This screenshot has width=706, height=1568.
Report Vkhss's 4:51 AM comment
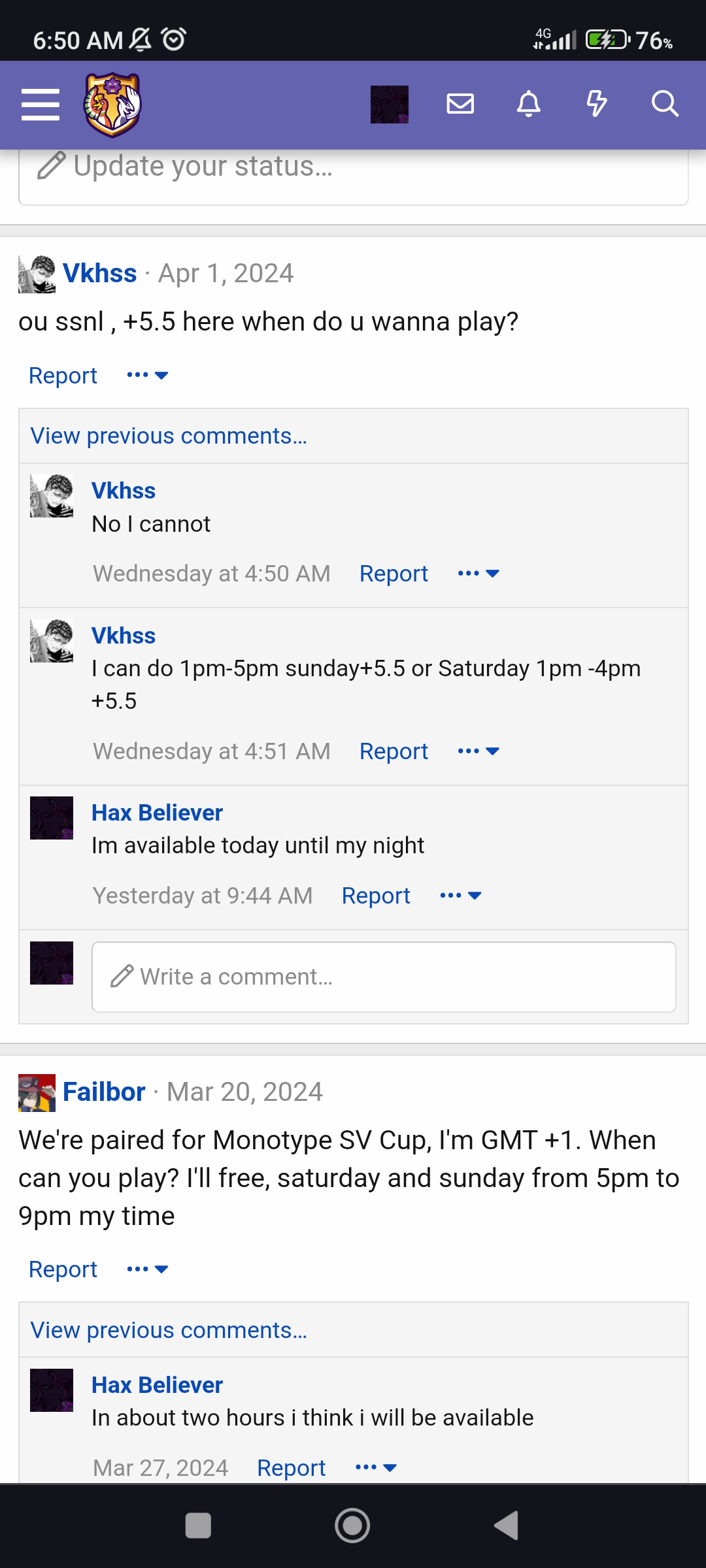(x=394, y=751)
